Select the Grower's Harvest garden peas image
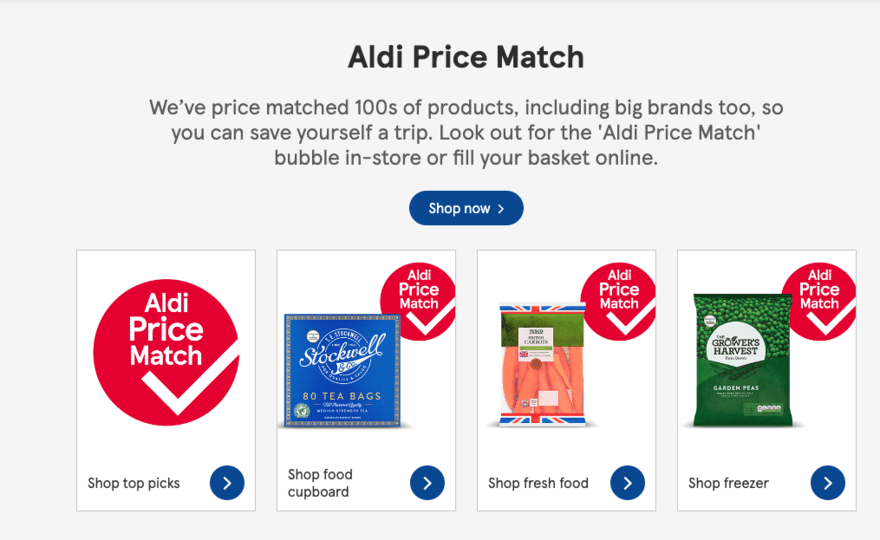Screen dimensions: 880x540 click(x=742, y=360)
